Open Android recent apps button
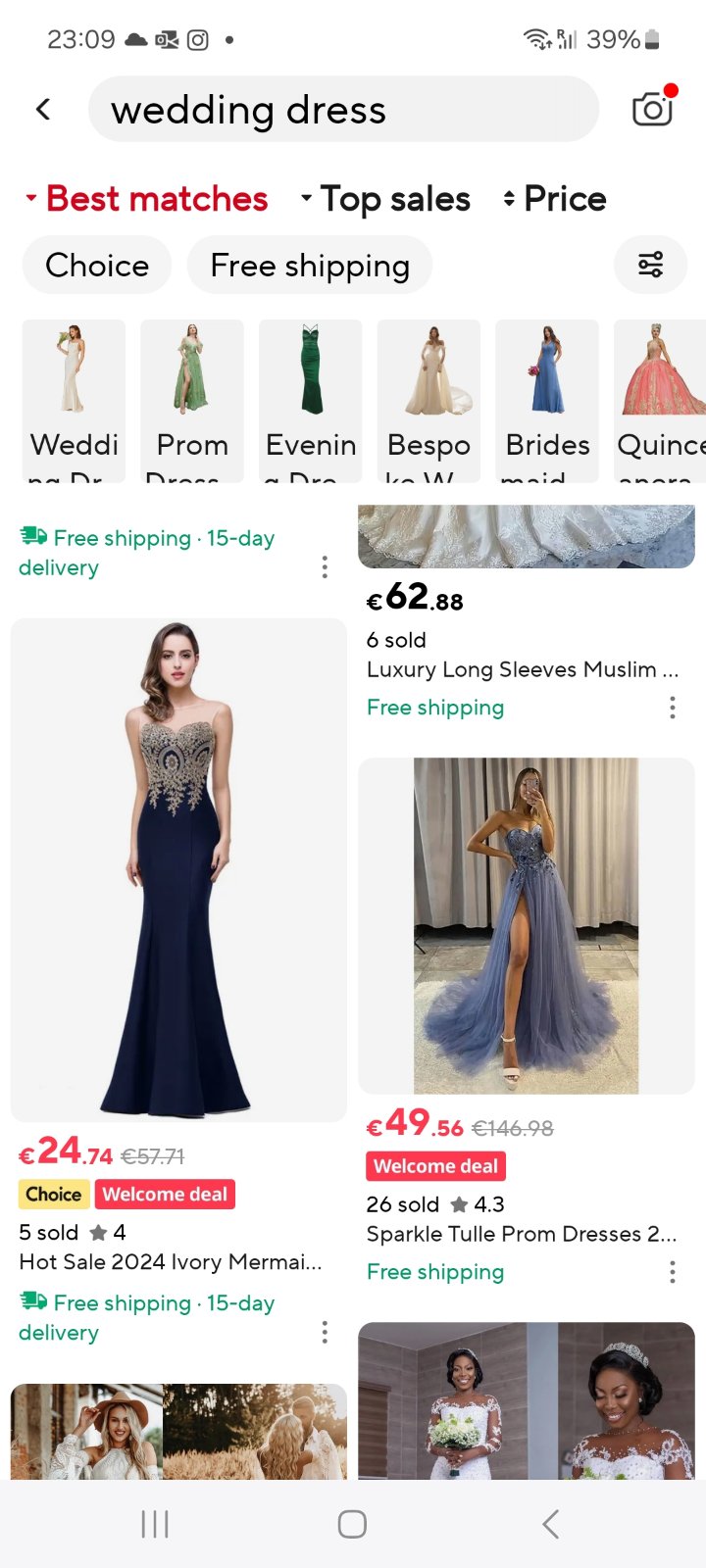 click(x=155, y=1524)
